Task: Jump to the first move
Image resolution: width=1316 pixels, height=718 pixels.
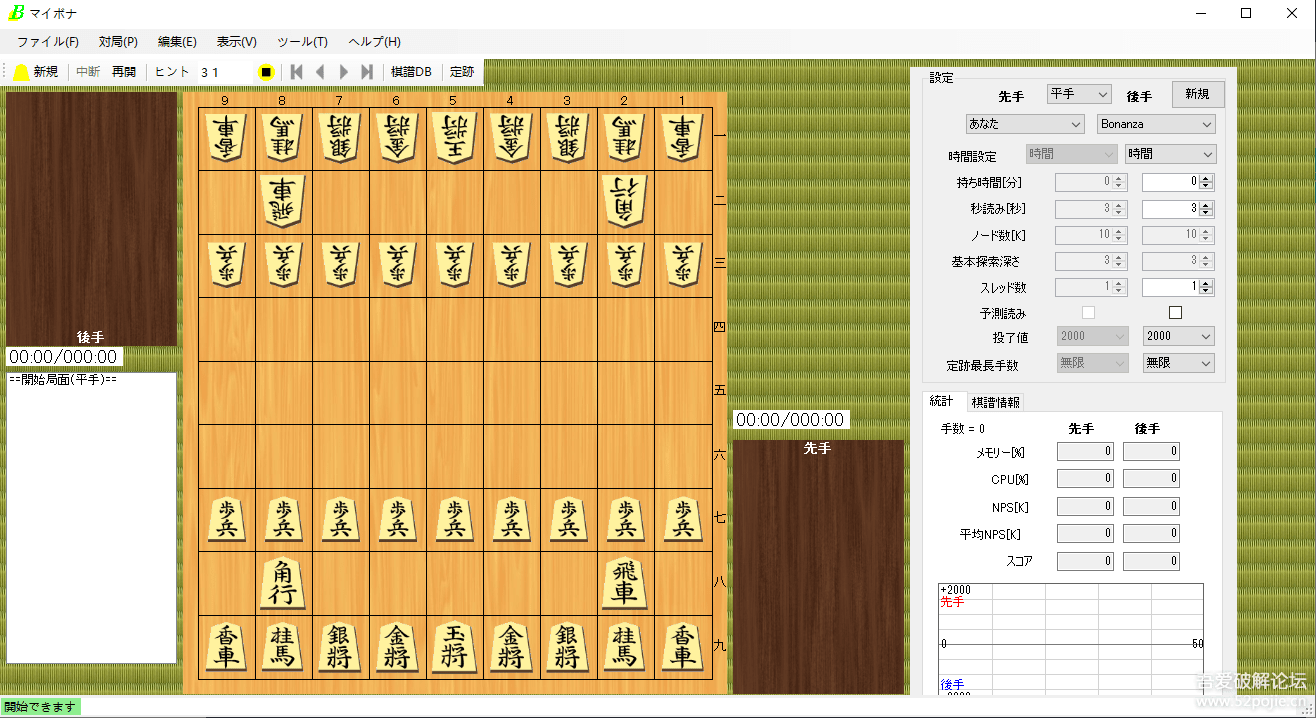Action: pyautogui.click(x=296, y=72)
